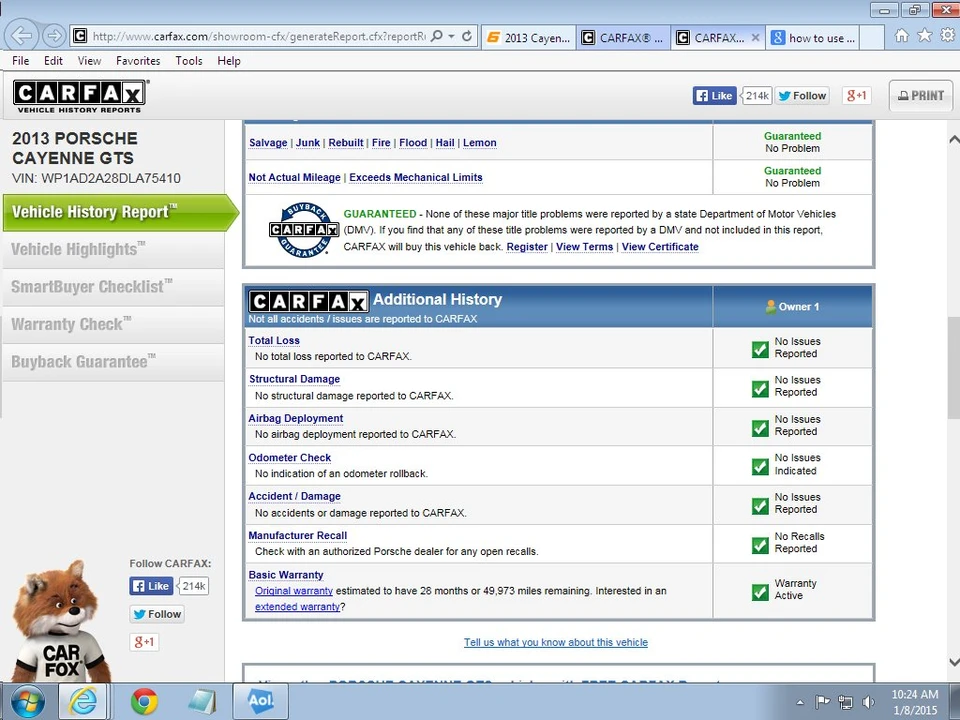Open the AOL app in taskbar
This screenshot has width=960, height=720.
(260, 702)
